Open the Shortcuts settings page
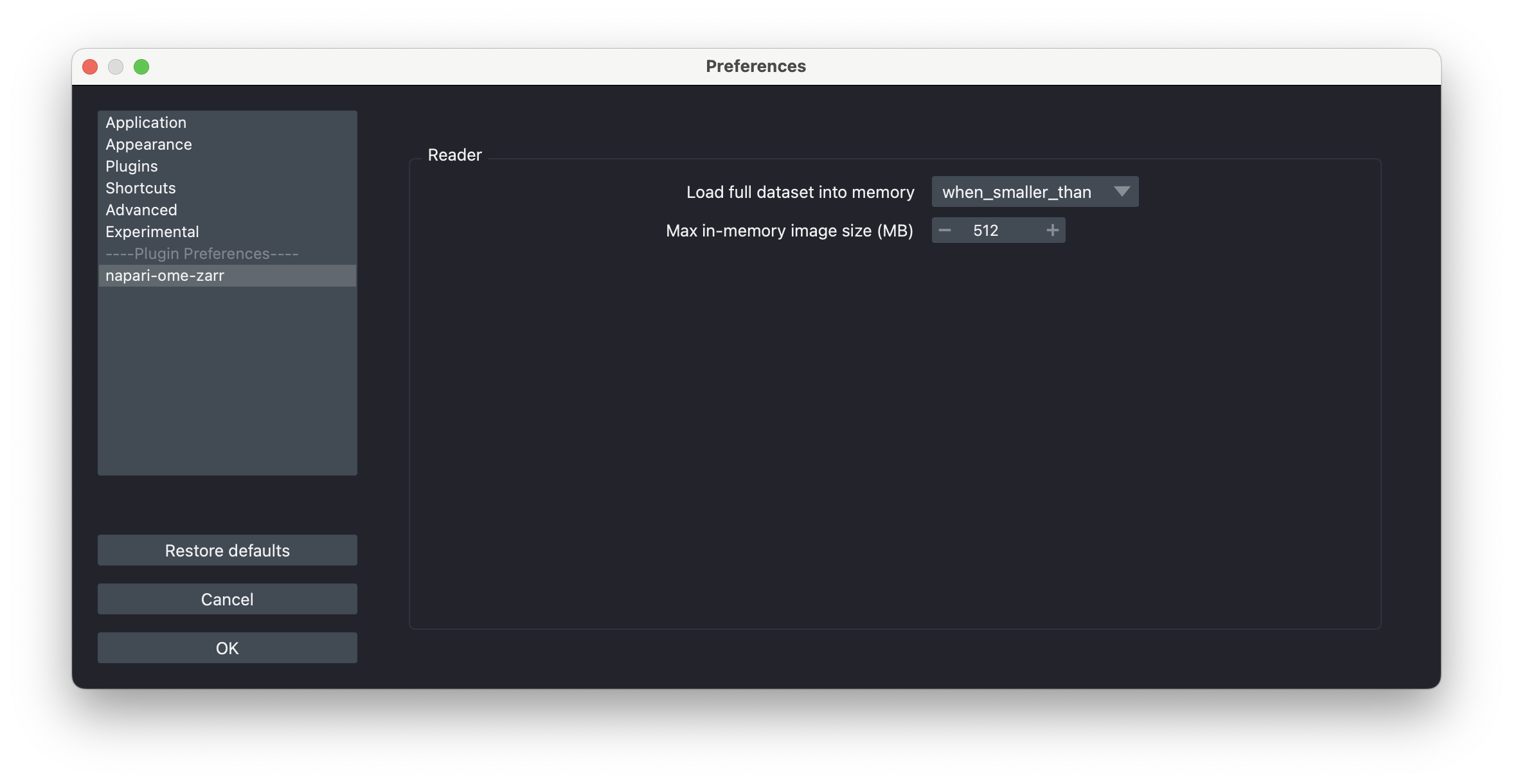 [227, 188]
